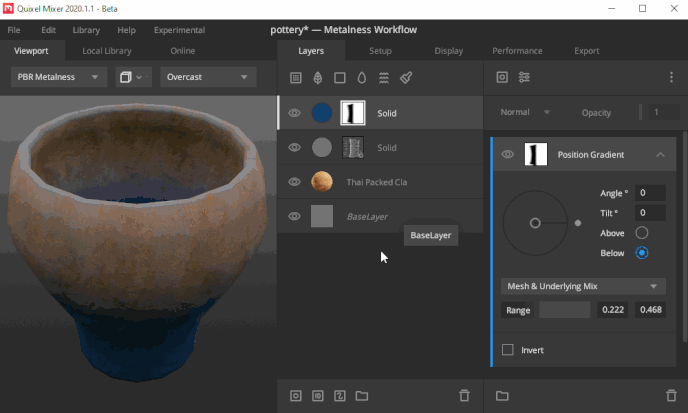Open the File menu
This screenshot has width=688, height=413.
[14, 30]
